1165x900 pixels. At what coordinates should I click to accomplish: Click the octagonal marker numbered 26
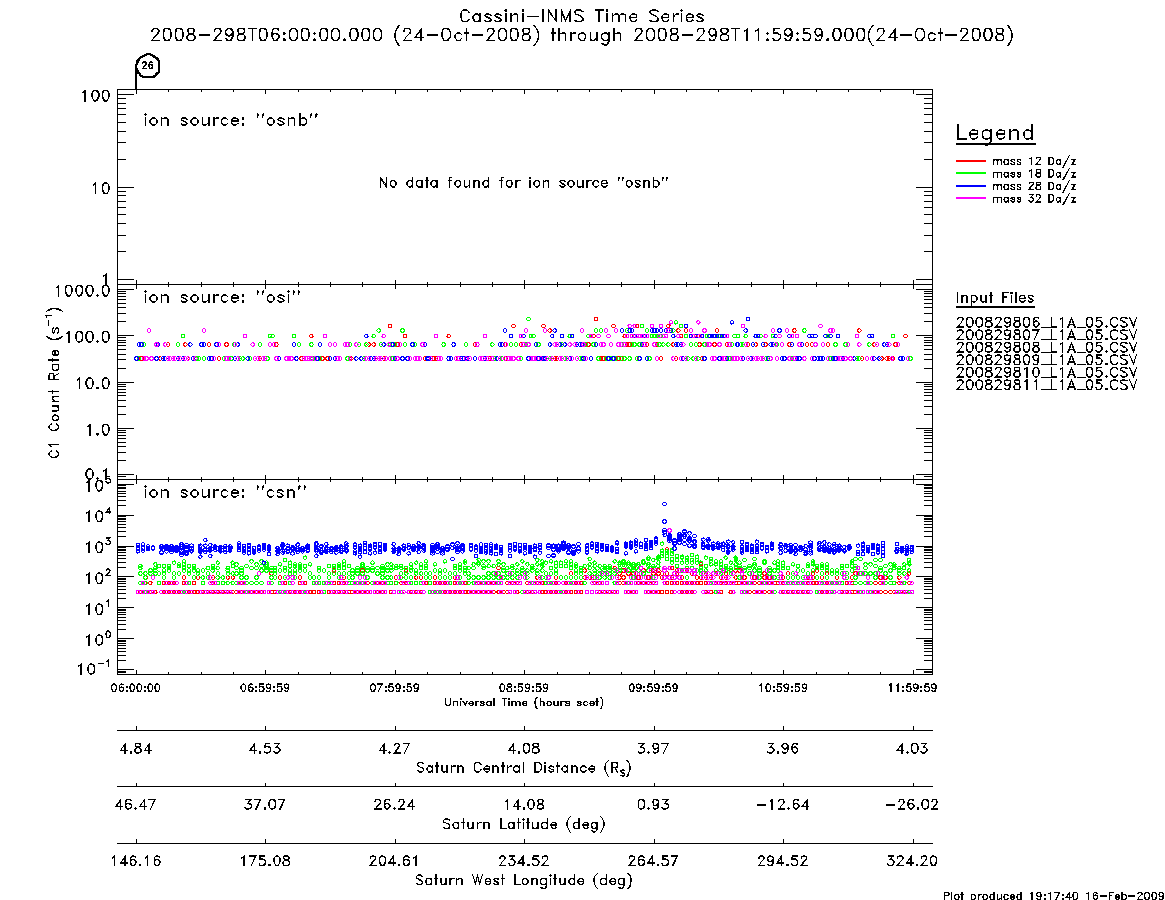(x=148, y=65)
